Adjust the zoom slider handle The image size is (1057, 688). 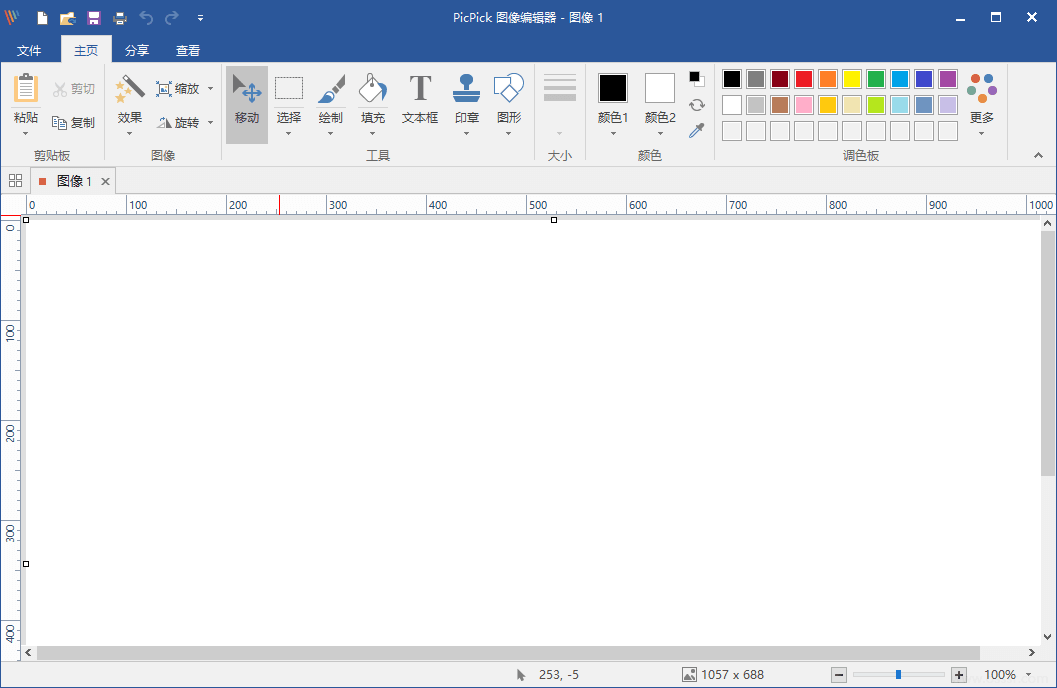click(x=898, y=675)
